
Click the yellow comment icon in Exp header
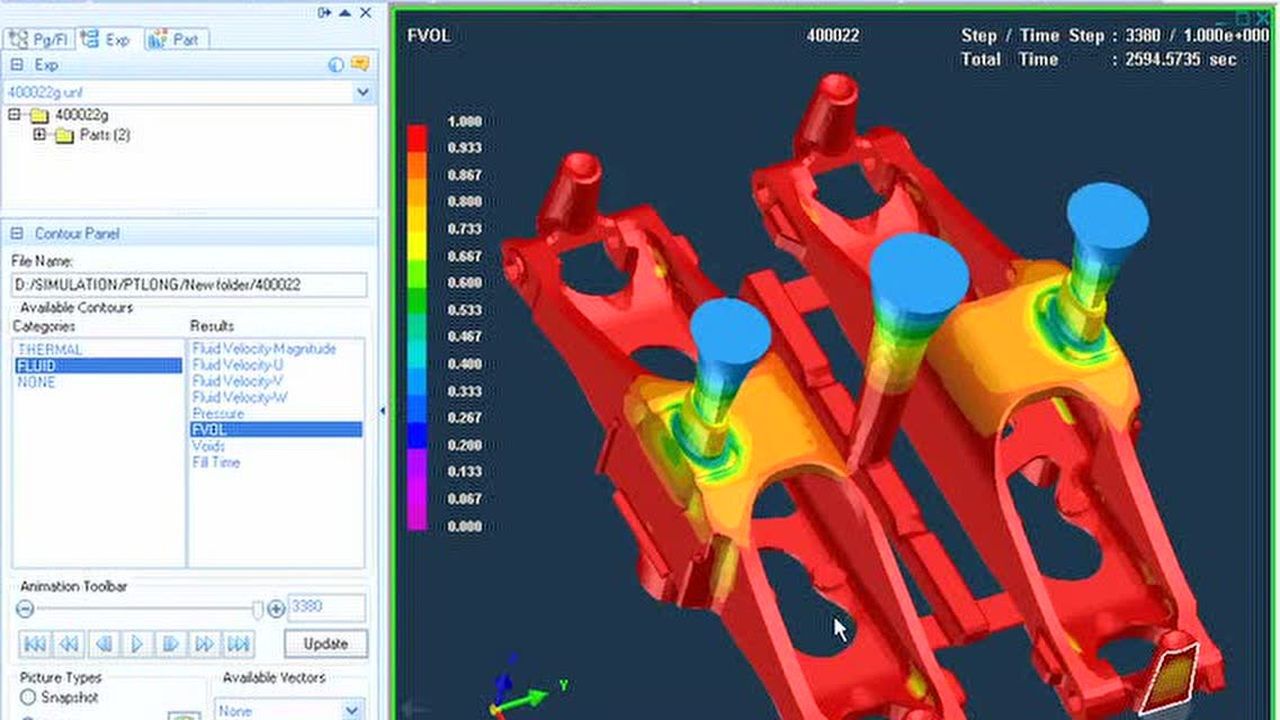(359, 65)
